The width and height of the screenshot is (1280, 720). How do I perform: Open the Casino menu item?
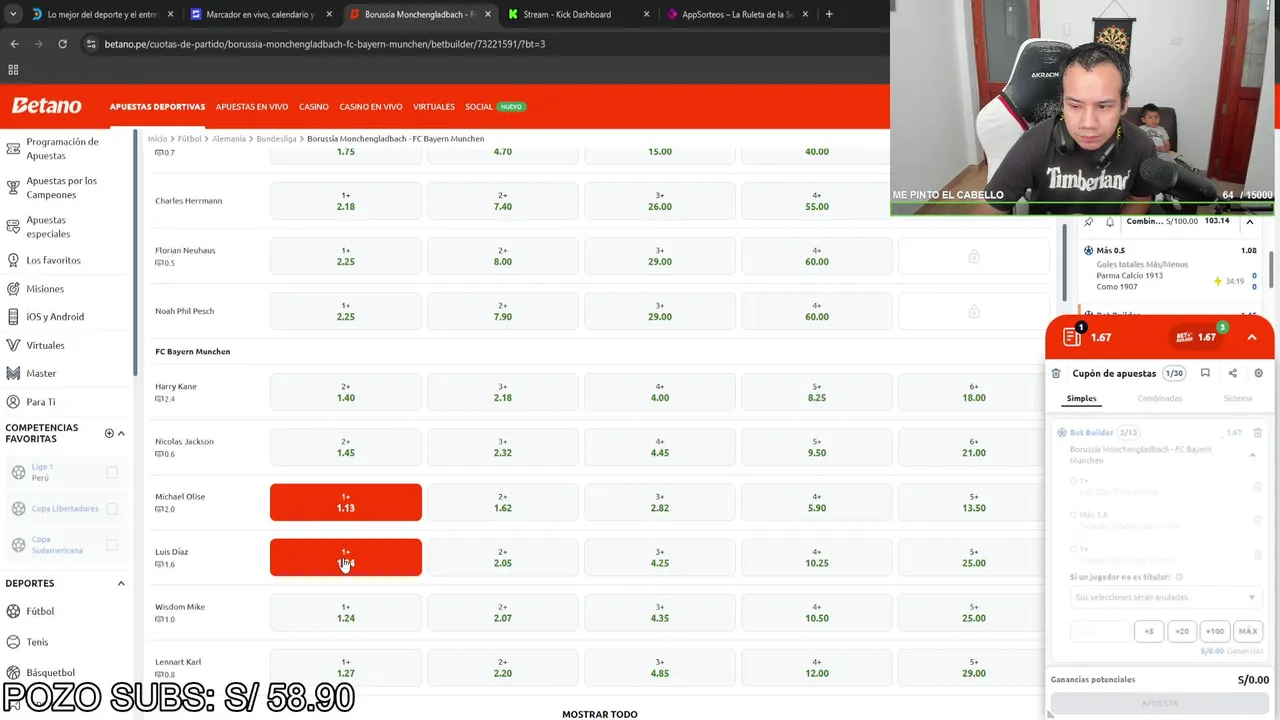(313, 107)
